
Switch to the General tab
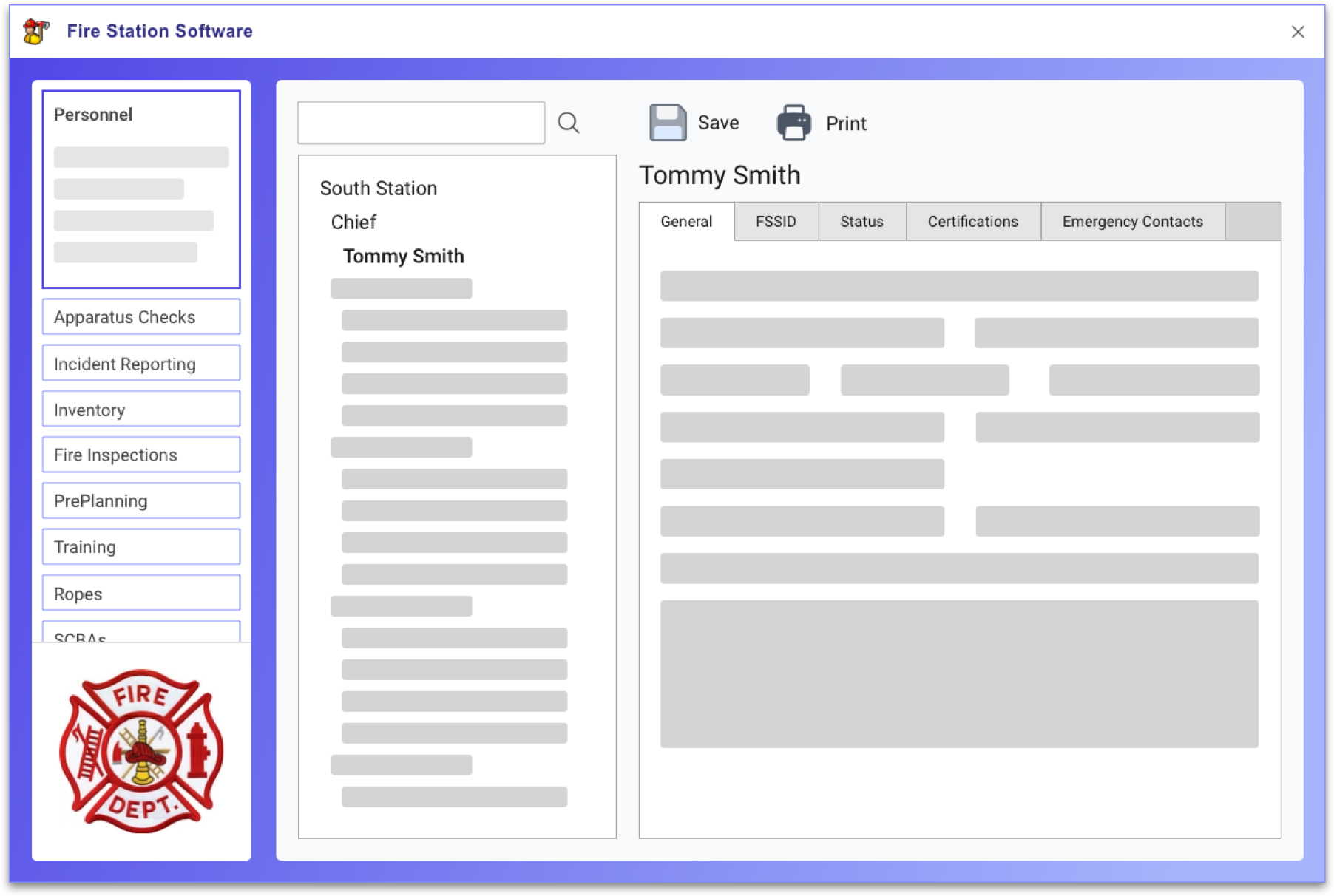coord(686,222)
